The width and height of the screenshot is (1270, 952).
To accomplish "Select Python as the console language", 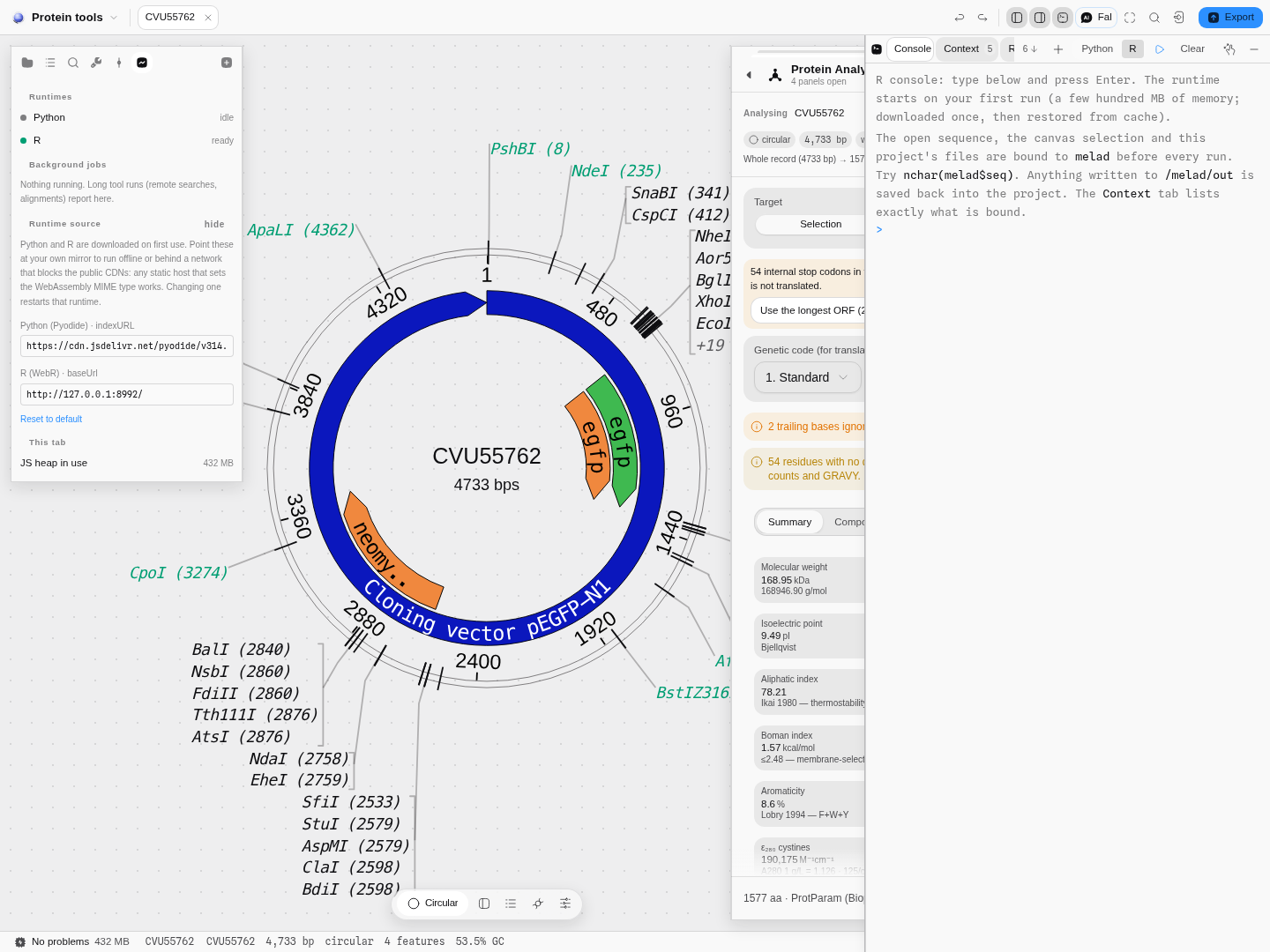I will click(1097, 49).
